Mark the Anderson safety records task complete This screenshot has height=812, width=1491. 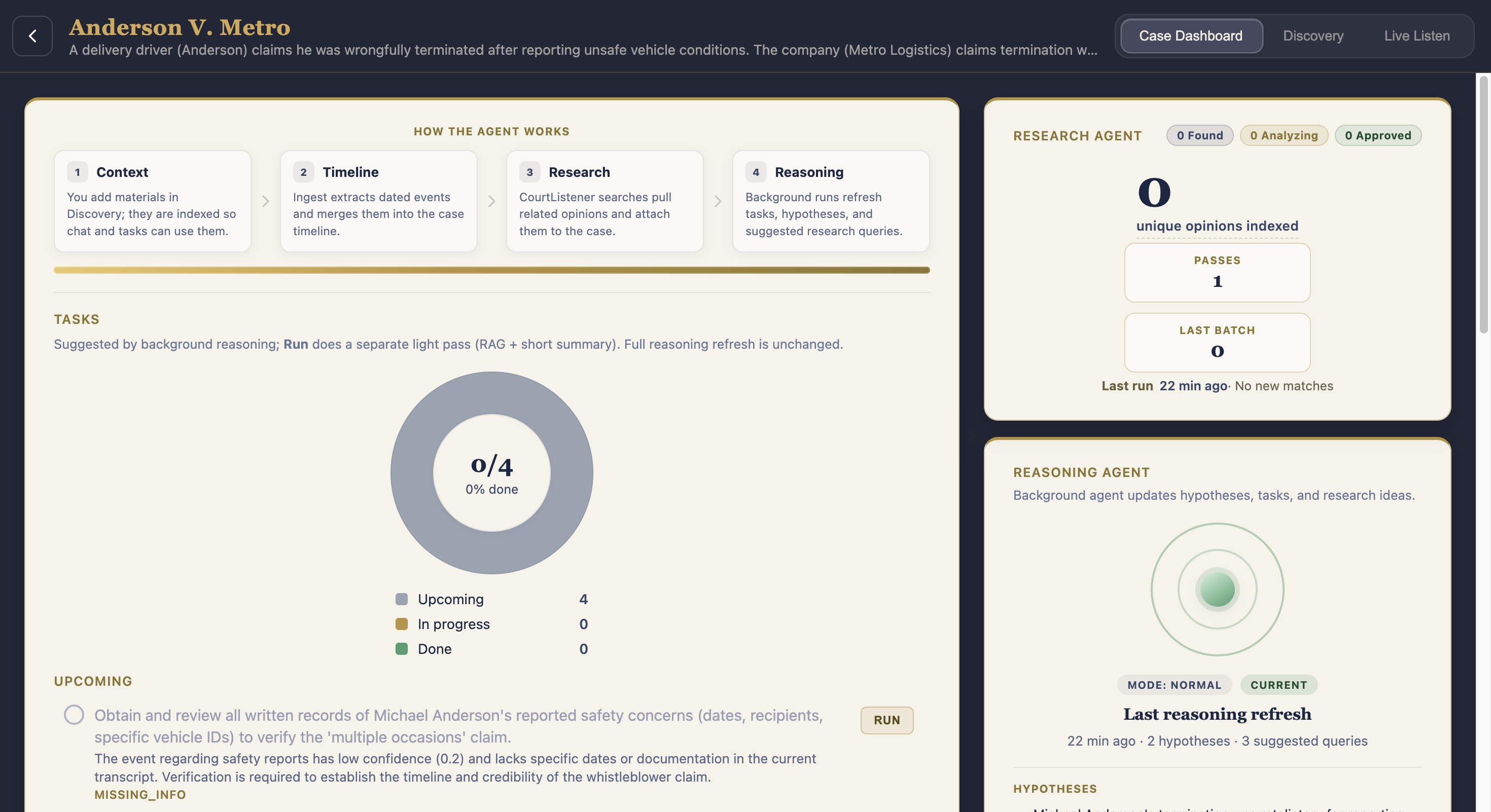click(74, 715)
